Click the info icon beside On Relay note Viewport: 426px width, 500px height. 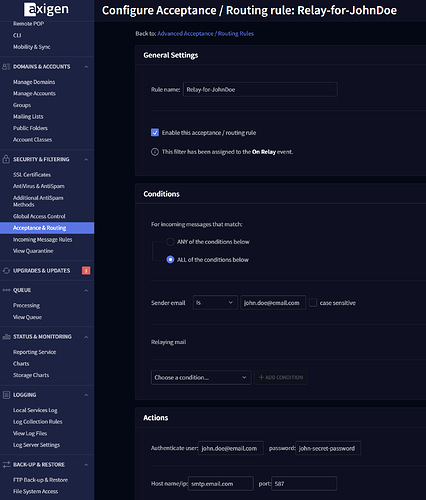pyautogui.click(x=155, y=152)
